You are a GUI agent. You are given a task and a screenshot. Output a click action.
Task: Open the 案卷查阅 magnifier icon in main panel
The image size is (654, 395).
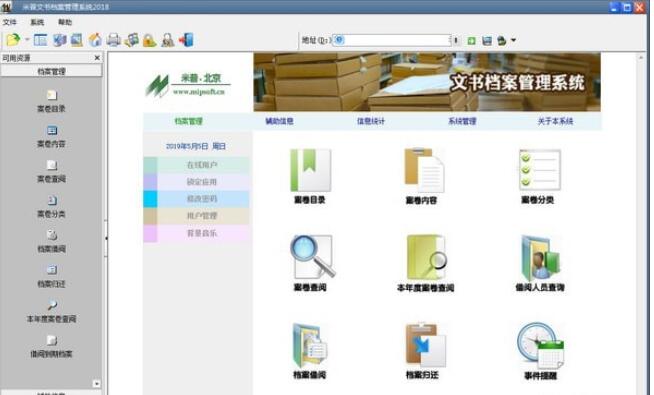pos(312,257)
